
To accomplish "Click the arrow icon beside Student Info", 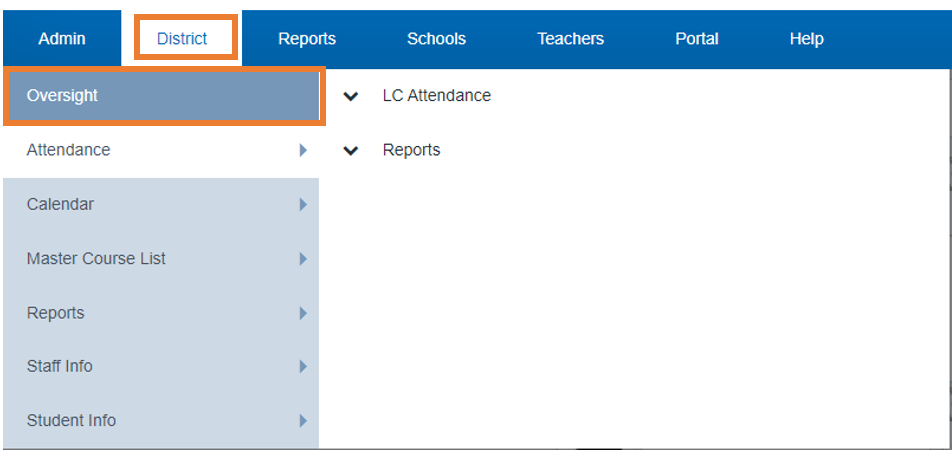I will point(302,421).
